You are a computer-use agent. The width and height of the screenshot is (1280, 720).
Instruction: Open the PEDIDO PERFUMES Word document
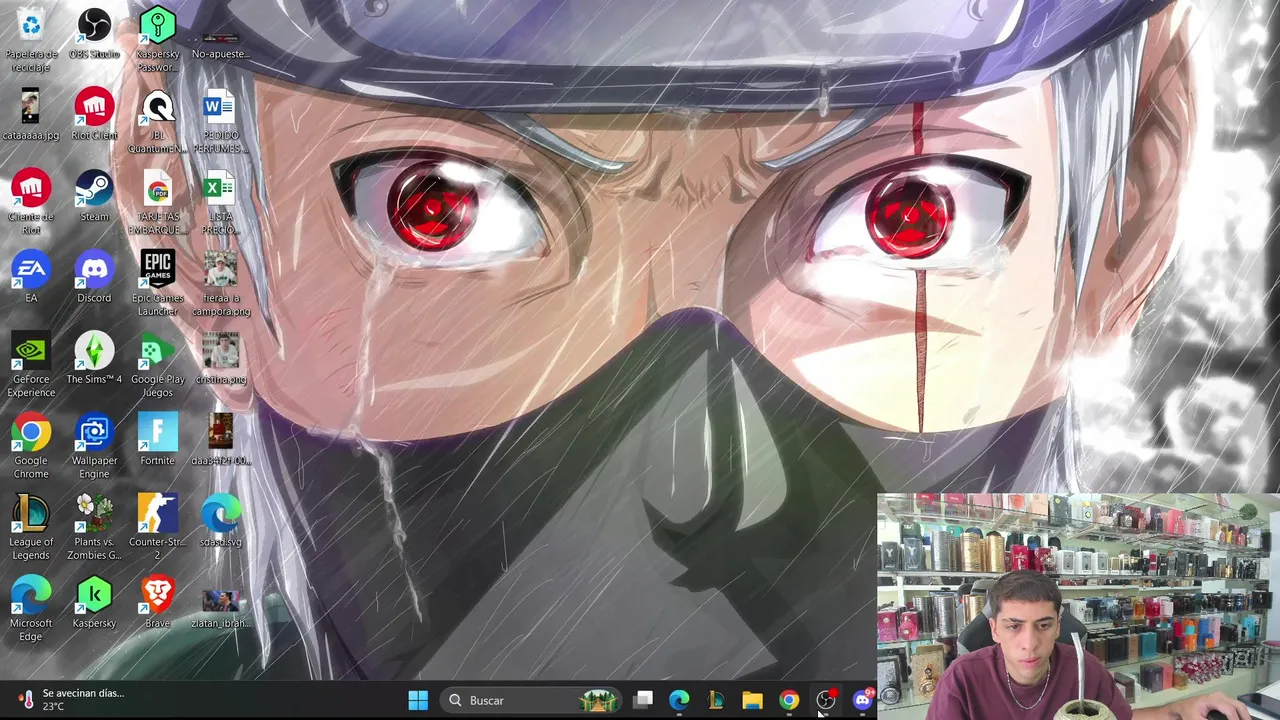click(x=220, y=122)
